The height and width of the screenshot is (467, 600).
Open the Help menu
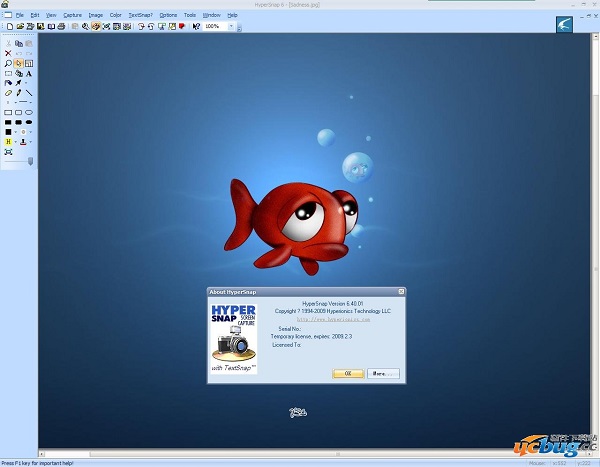[x=232, y=15]
